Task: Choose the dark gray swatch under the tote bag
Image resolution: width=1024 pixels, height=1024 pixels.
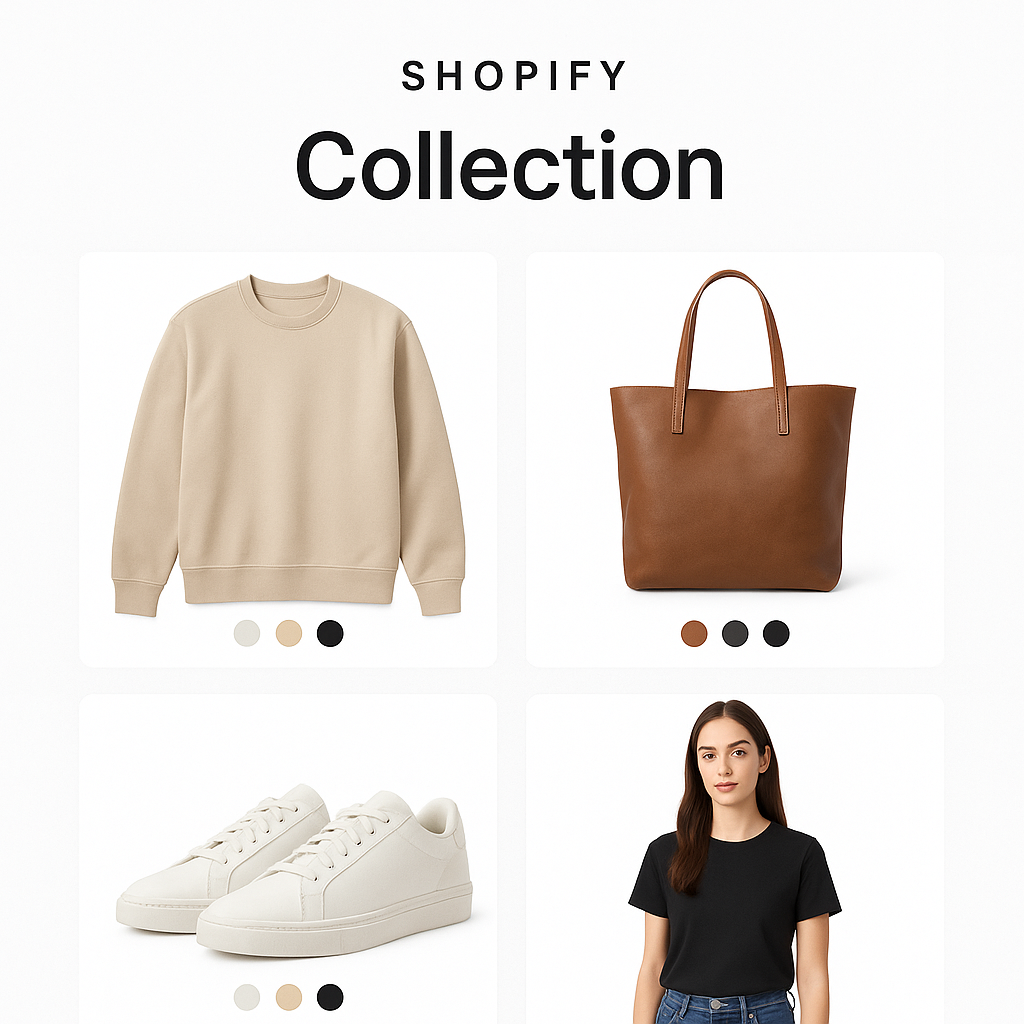Action: [735, 633]
